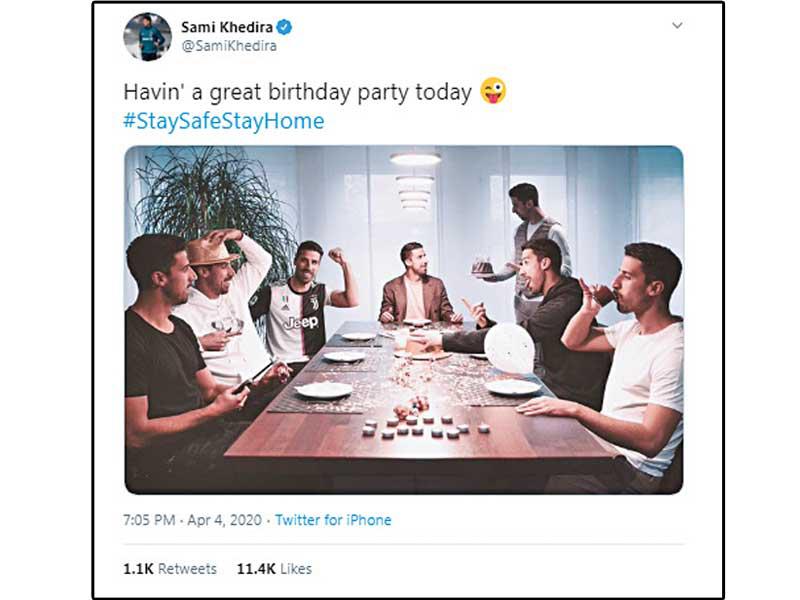The height and width of the screenshot is (600, 800).
Task: Click the @SamiKhedira handle
Action: pos(229,46)
